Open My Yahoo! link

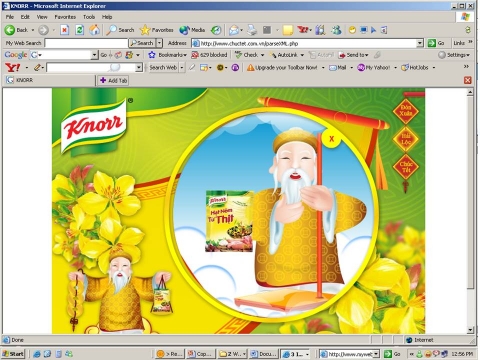click(373, 68)
